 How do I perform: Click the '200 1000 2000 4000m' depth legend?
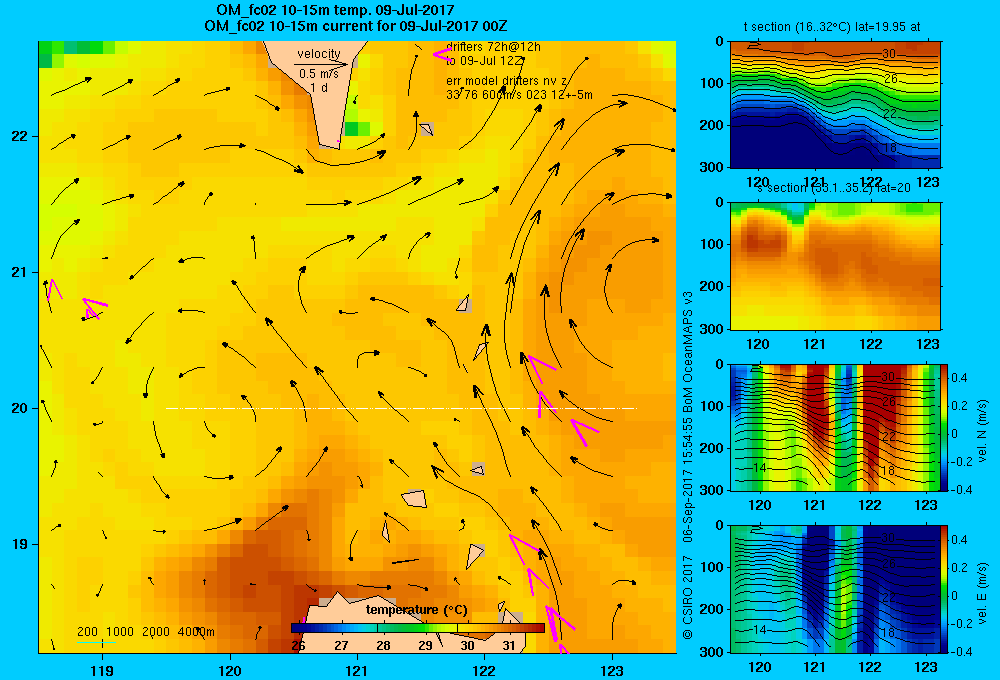(146, 632)
